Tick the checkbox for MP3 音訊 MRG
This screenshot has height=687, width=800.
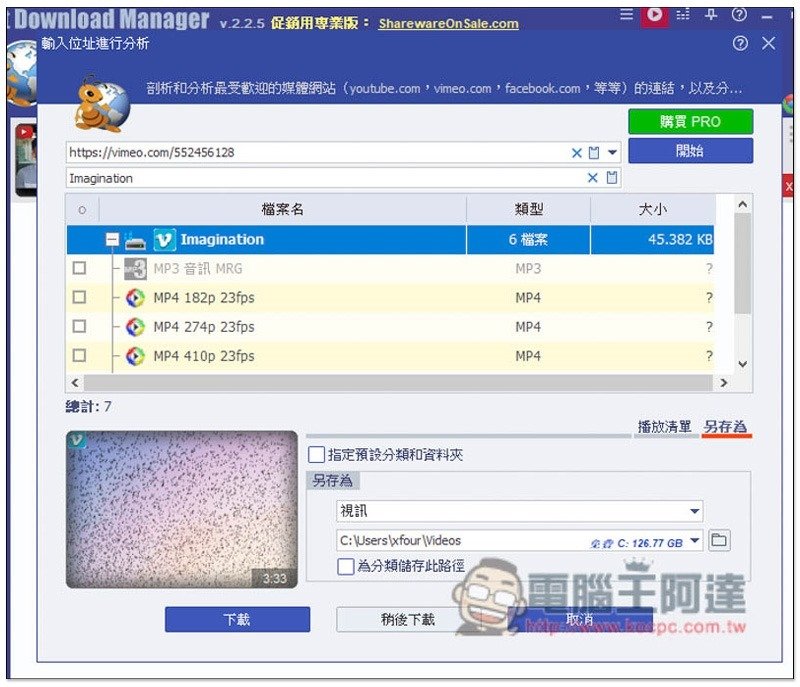tap(80, 268)
